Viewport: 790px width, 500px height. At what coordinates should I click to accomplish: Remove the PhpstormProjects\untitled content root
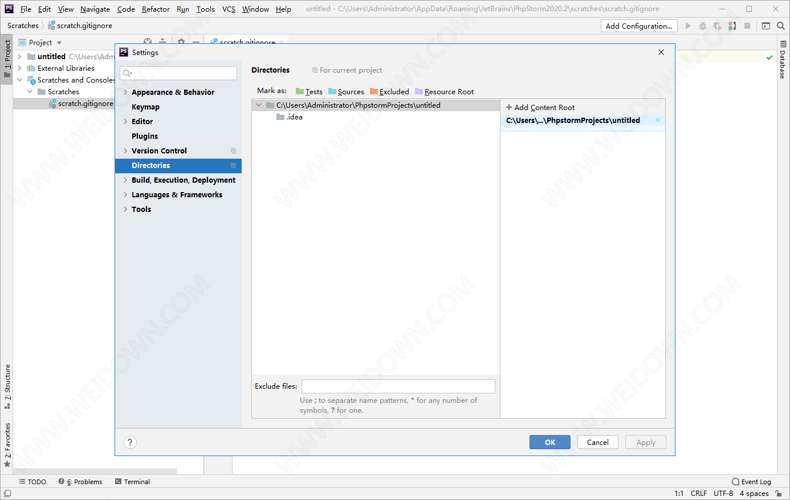pos(657,120)
